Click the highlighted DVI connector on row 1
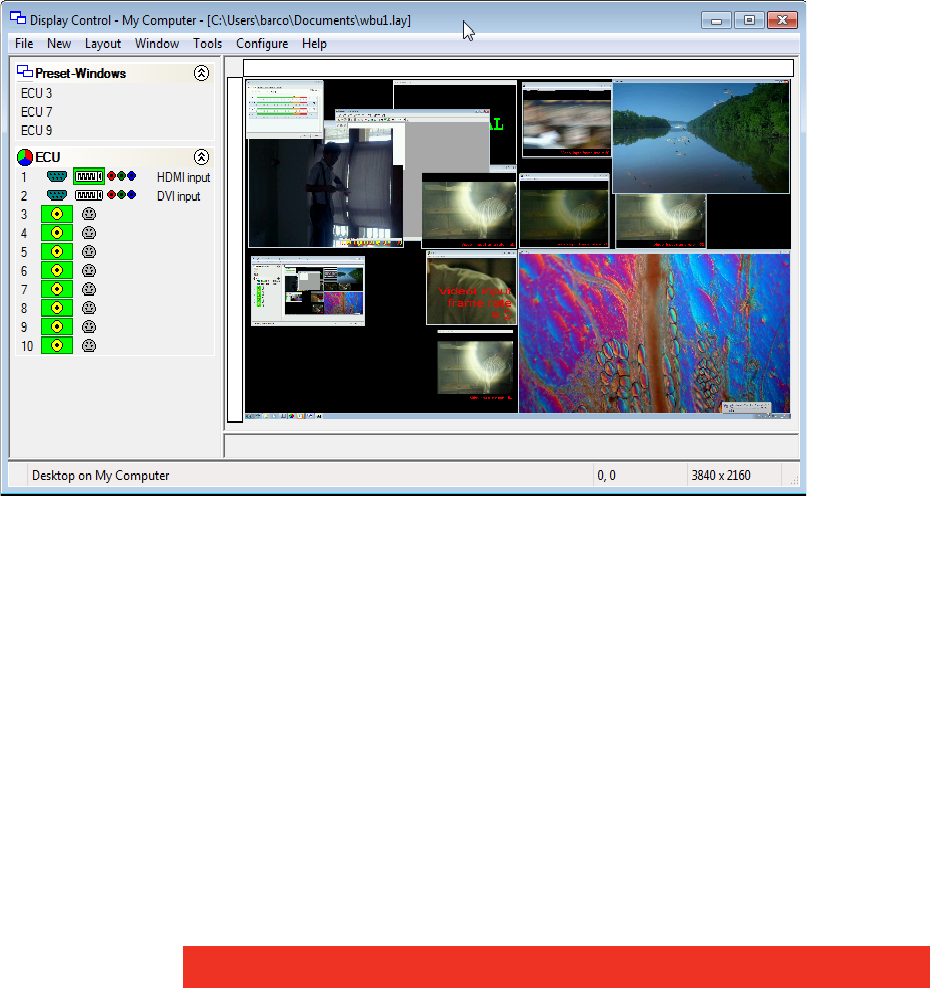 89,177
